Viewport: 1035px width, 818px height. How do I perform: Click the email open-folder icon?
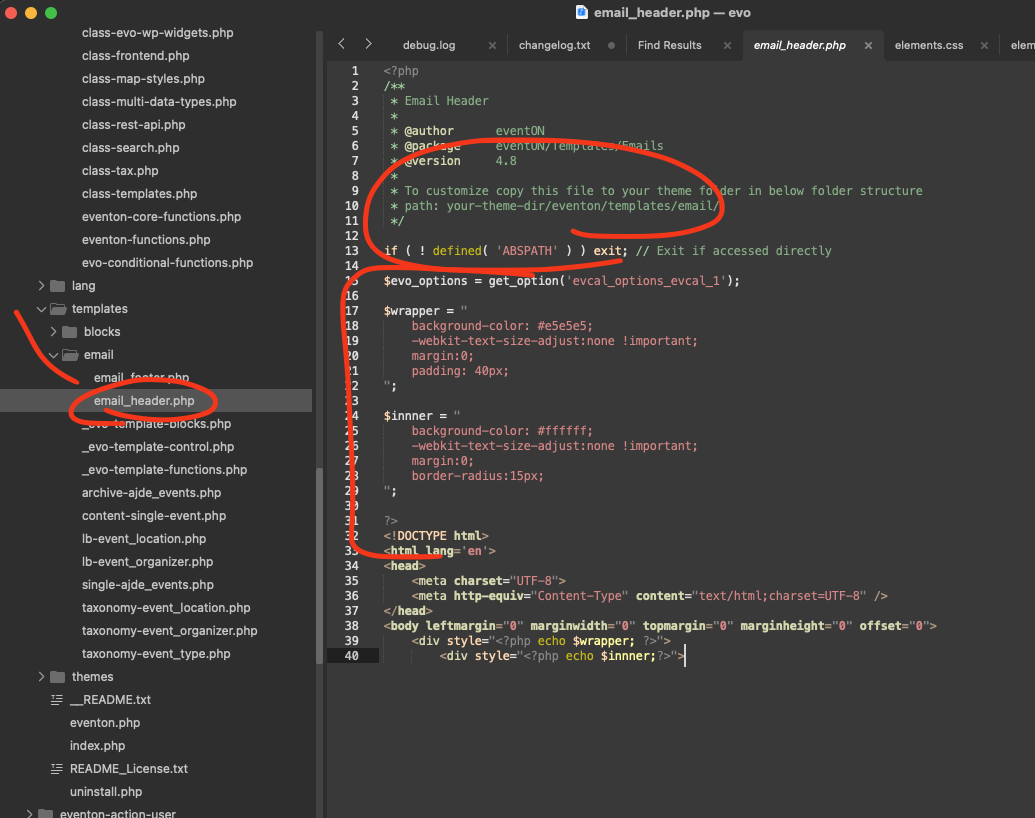pos(70,355)
